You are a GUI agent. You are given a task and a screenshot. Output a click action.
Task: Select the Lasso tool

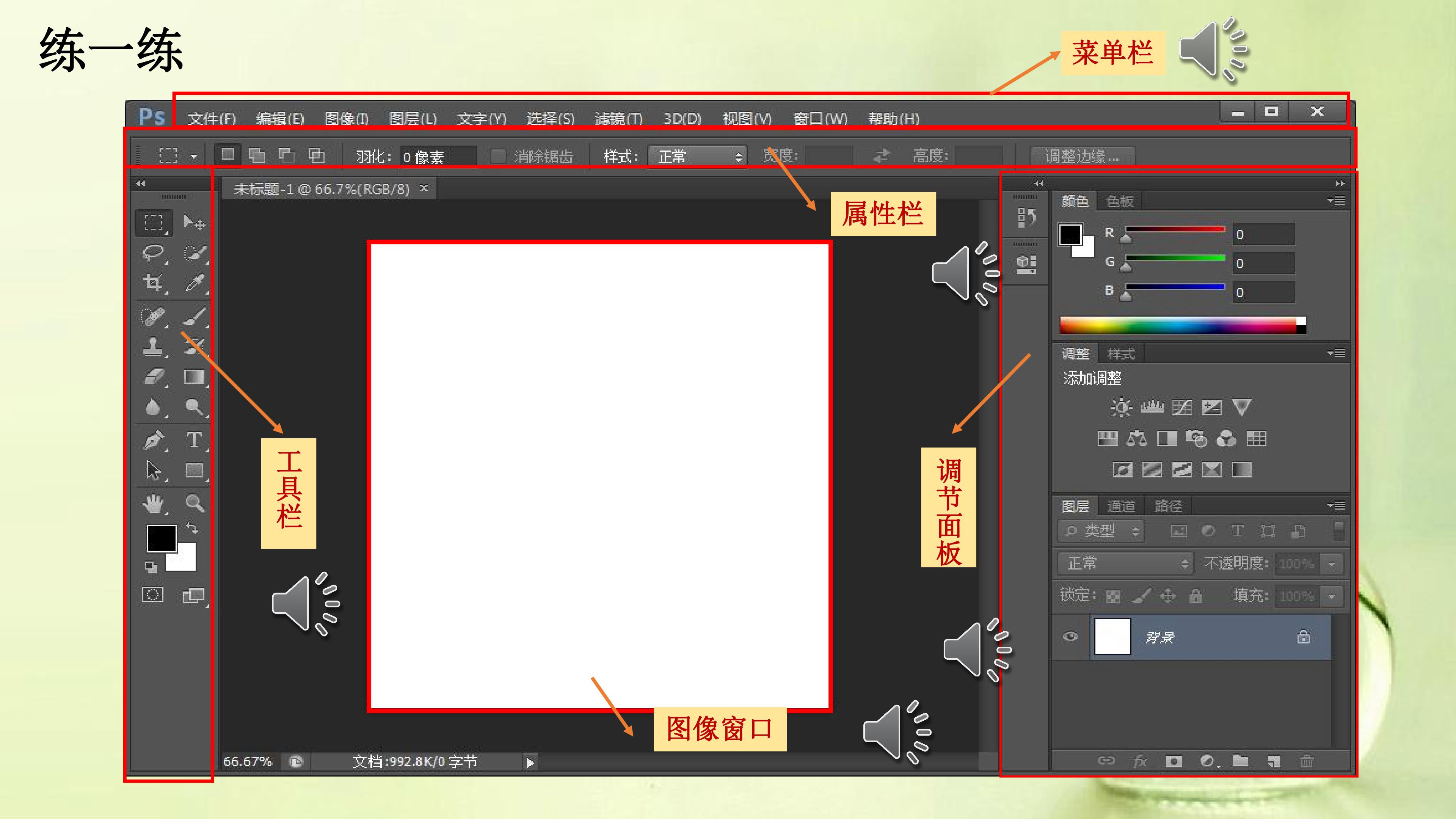pyautogui.click(x=153, y=253)
